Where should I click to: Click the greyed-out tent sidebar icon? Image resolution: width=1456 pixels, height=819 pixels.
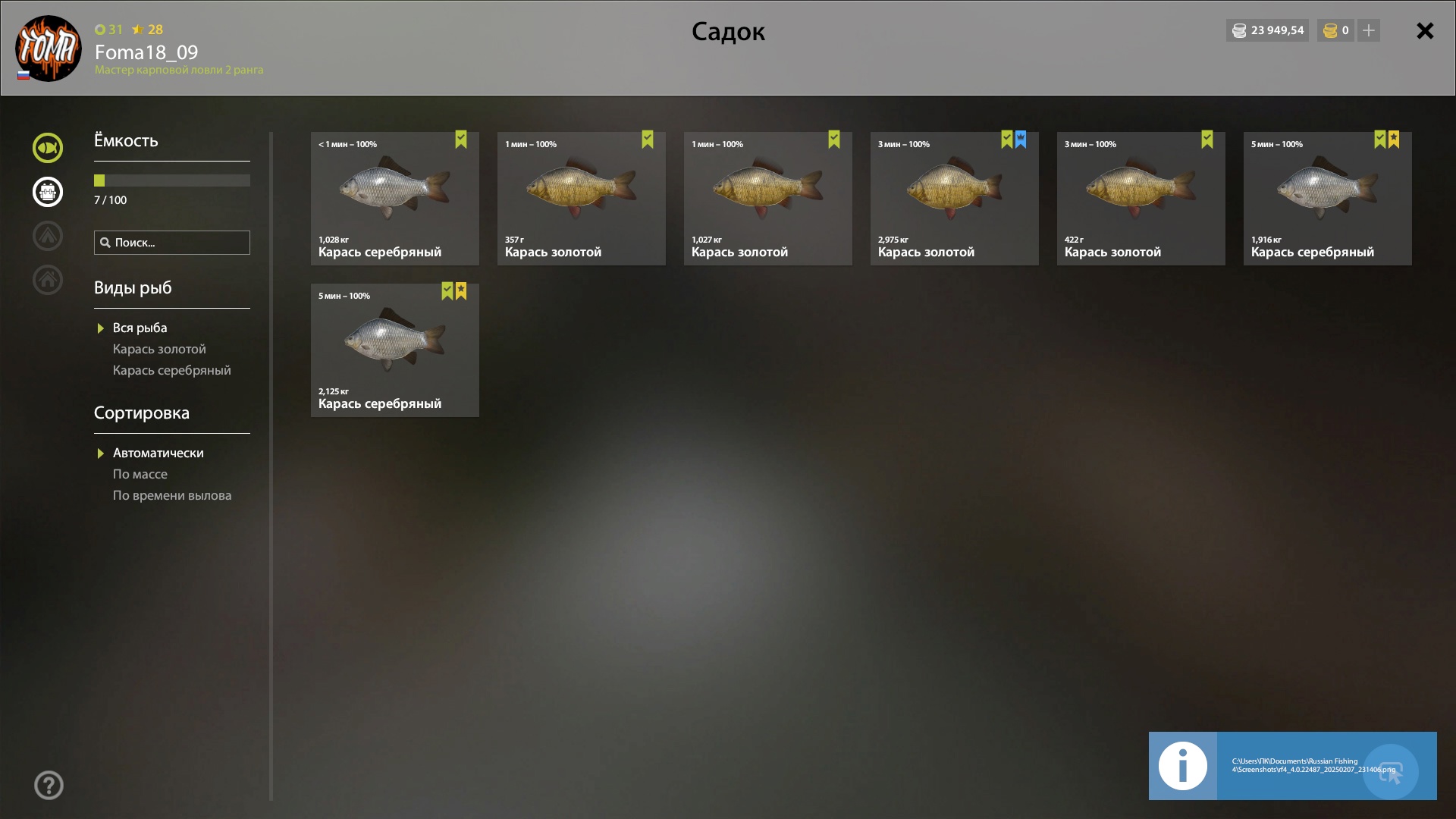click(47, 236)
